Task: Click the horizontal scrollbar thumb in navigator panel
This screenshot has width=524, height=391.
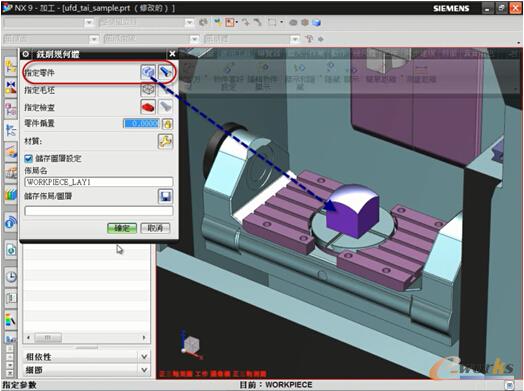Action: coord(48,338)
